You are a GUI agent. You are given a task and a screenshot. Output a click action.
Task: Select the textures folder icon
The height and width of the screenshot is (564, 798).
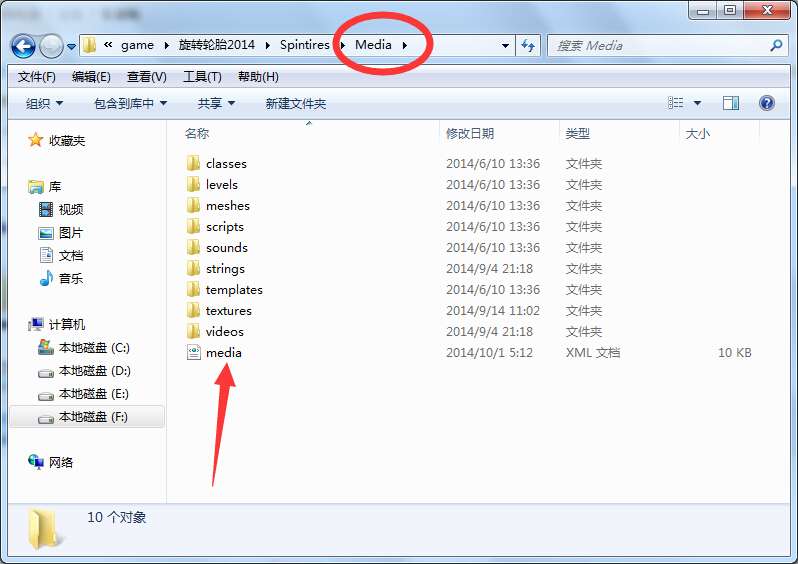tap(193, 311)
